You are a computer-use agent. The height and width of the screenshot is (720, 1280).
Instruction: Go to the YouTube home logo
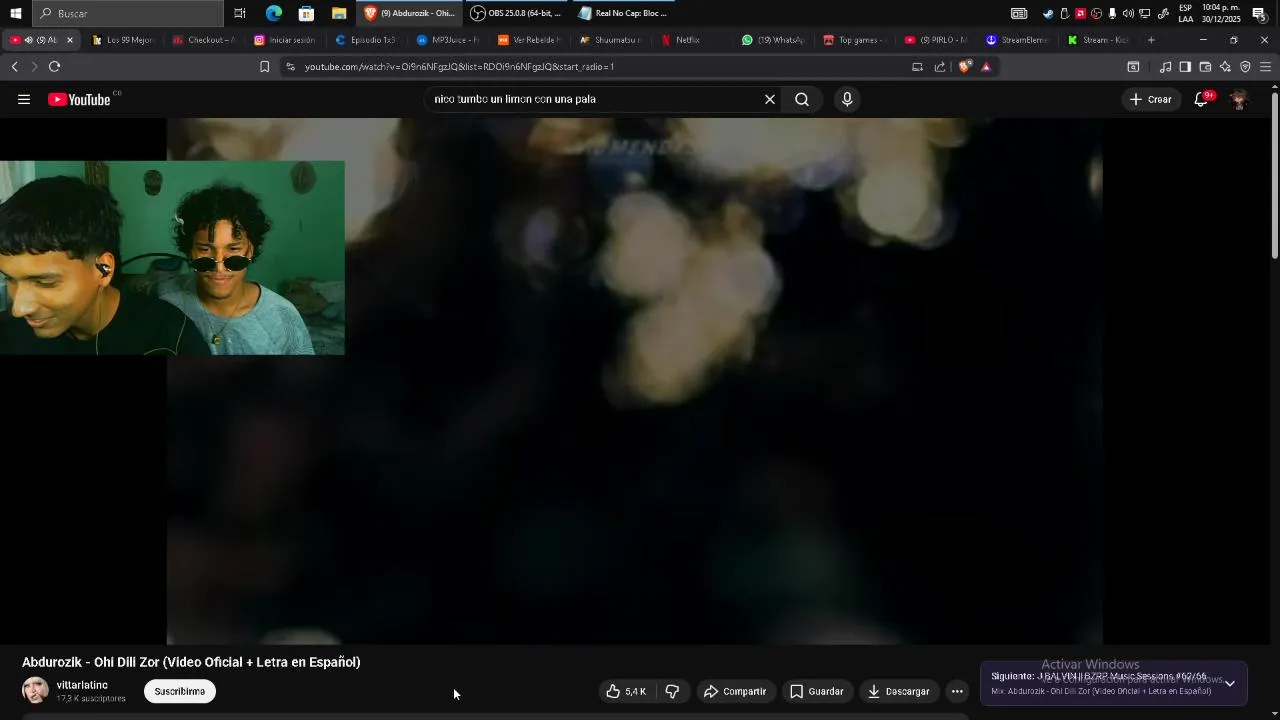click(x=79, y=99)
